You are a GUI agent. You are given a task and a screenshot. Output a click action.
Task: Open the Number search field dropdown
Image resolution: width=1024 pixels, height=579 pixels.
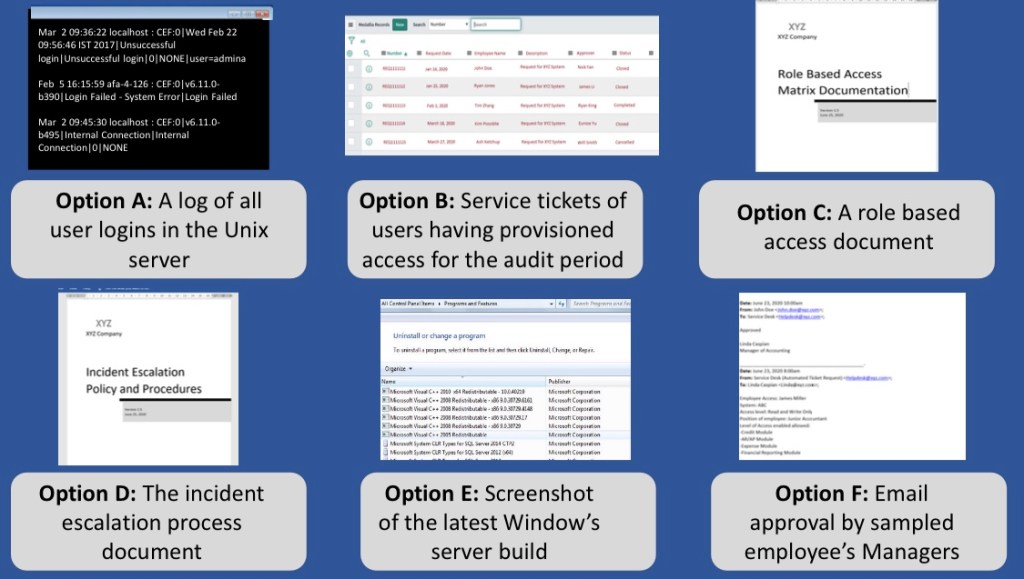(449, 24)
